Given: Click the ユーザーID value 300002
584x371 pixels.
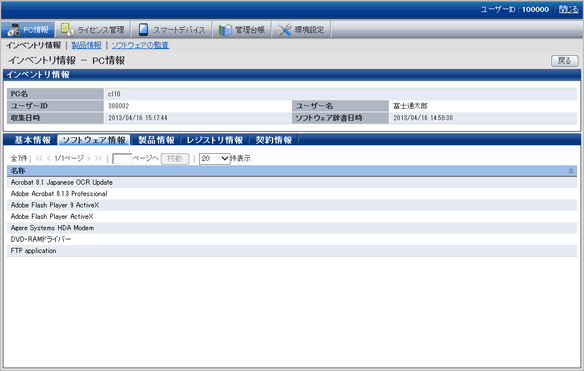Looking at the screenshot, I should [118, 106].
